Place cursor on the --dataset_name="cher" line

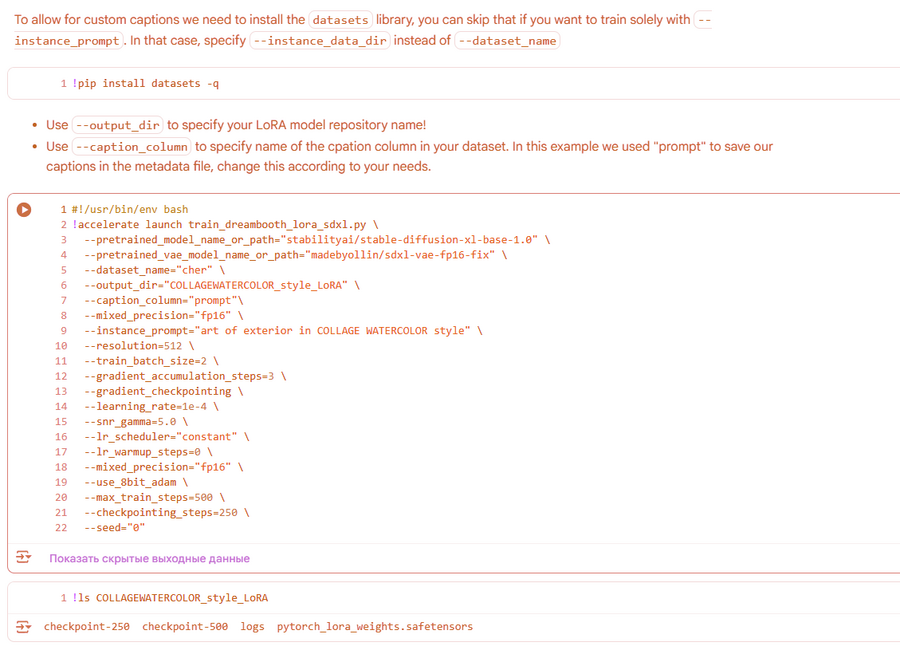pos(154,270)
